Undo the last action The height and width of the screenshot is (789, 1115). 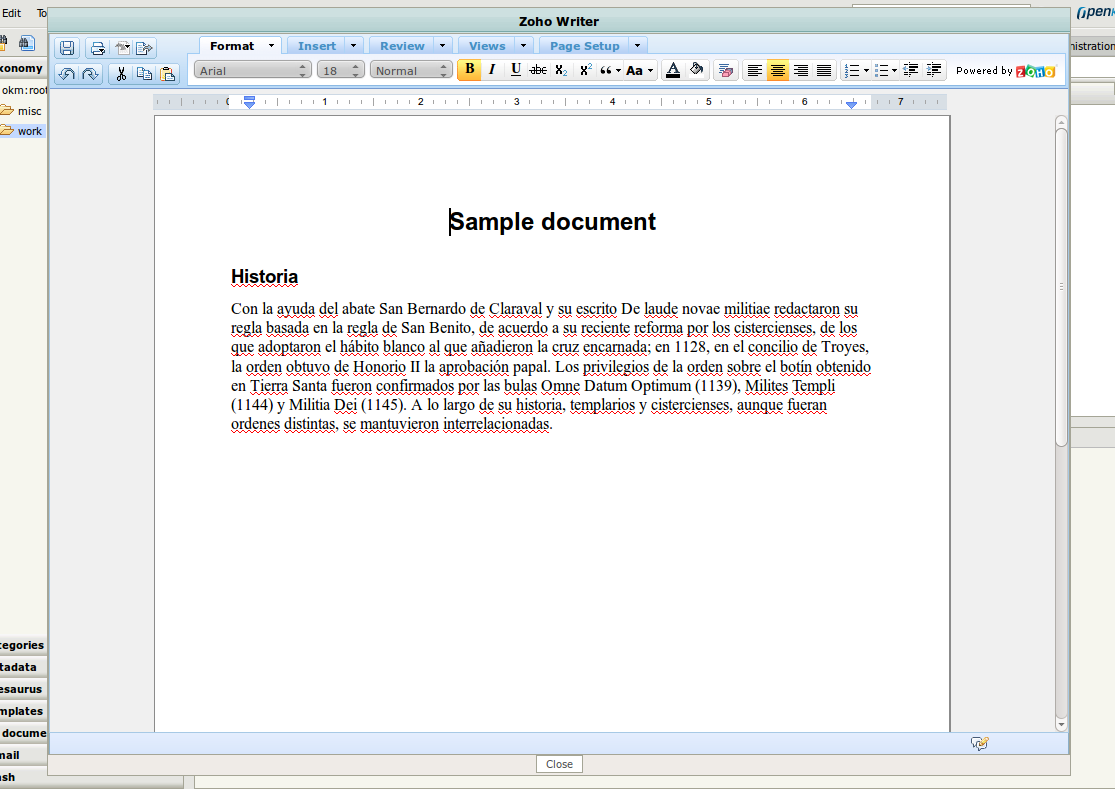67,74
